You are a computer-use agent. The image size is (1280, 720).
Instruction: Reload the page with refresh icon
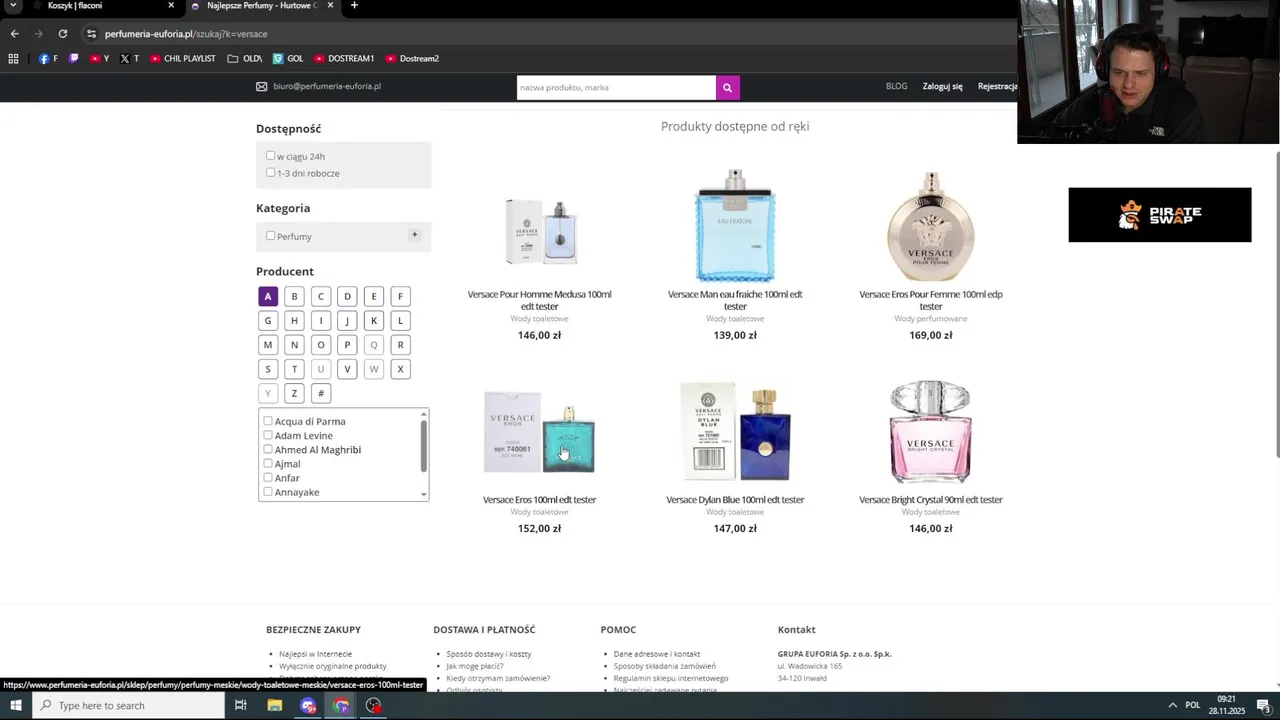click(62, 34)
